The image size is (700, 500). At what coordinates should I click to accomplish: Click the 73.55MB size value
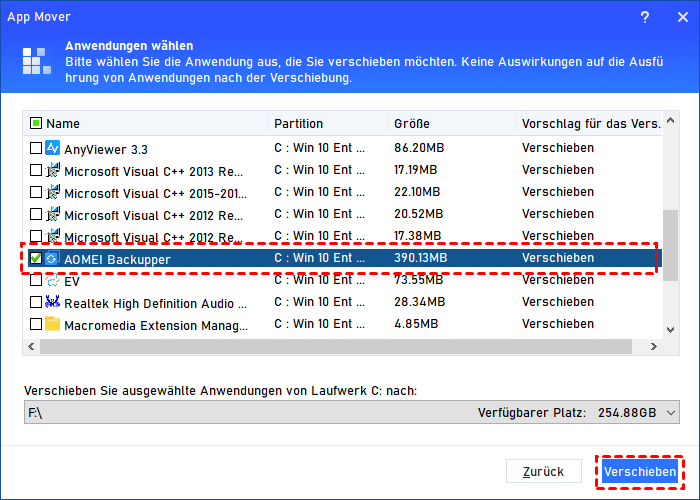tap(418, 280)
